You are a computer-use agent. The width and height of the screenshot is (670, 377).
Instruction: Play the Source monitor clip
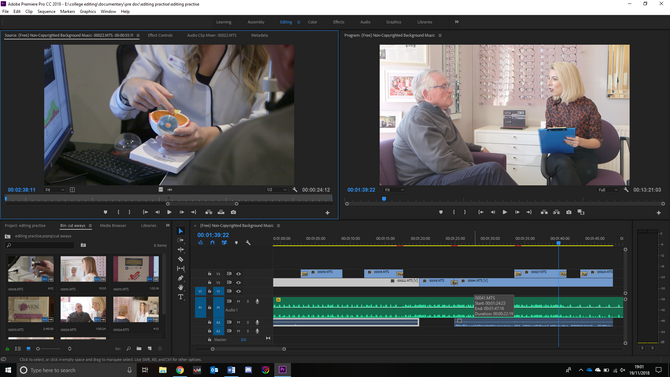[169, 212]
